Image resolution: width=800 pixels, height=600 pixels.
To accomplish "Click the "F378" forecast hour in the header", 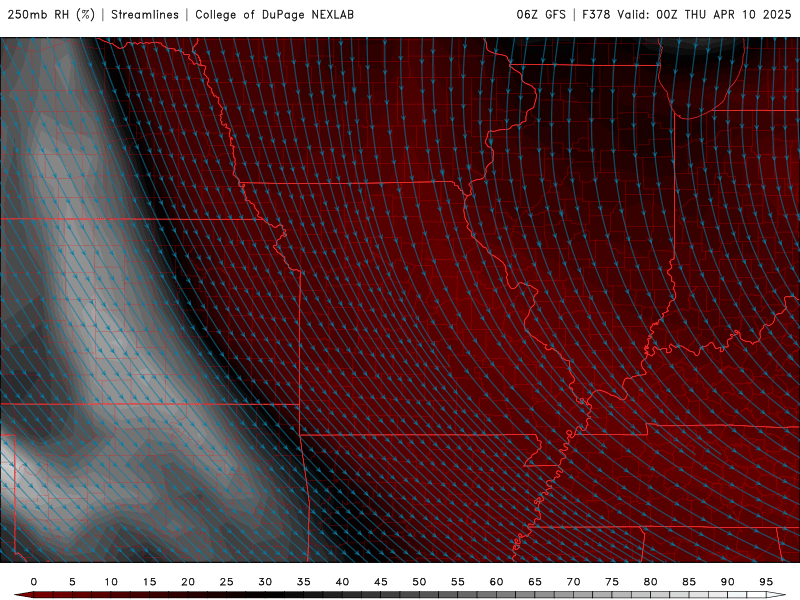I will tap(596, 15).
